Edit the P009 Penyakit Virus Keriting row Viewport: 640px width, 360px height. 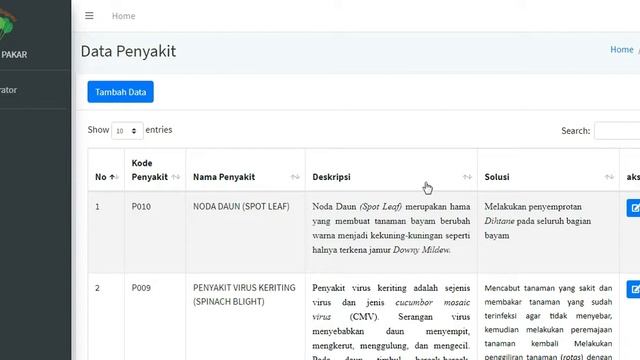coord(634,289)
